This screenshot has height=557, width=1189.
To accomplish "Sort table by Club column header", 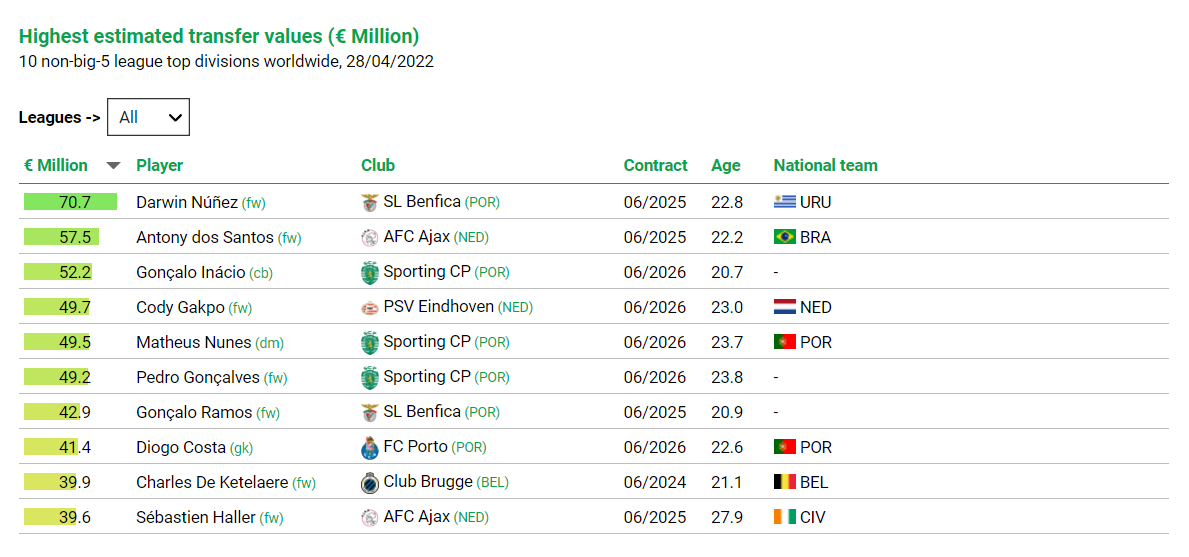I will pos(378,165).
